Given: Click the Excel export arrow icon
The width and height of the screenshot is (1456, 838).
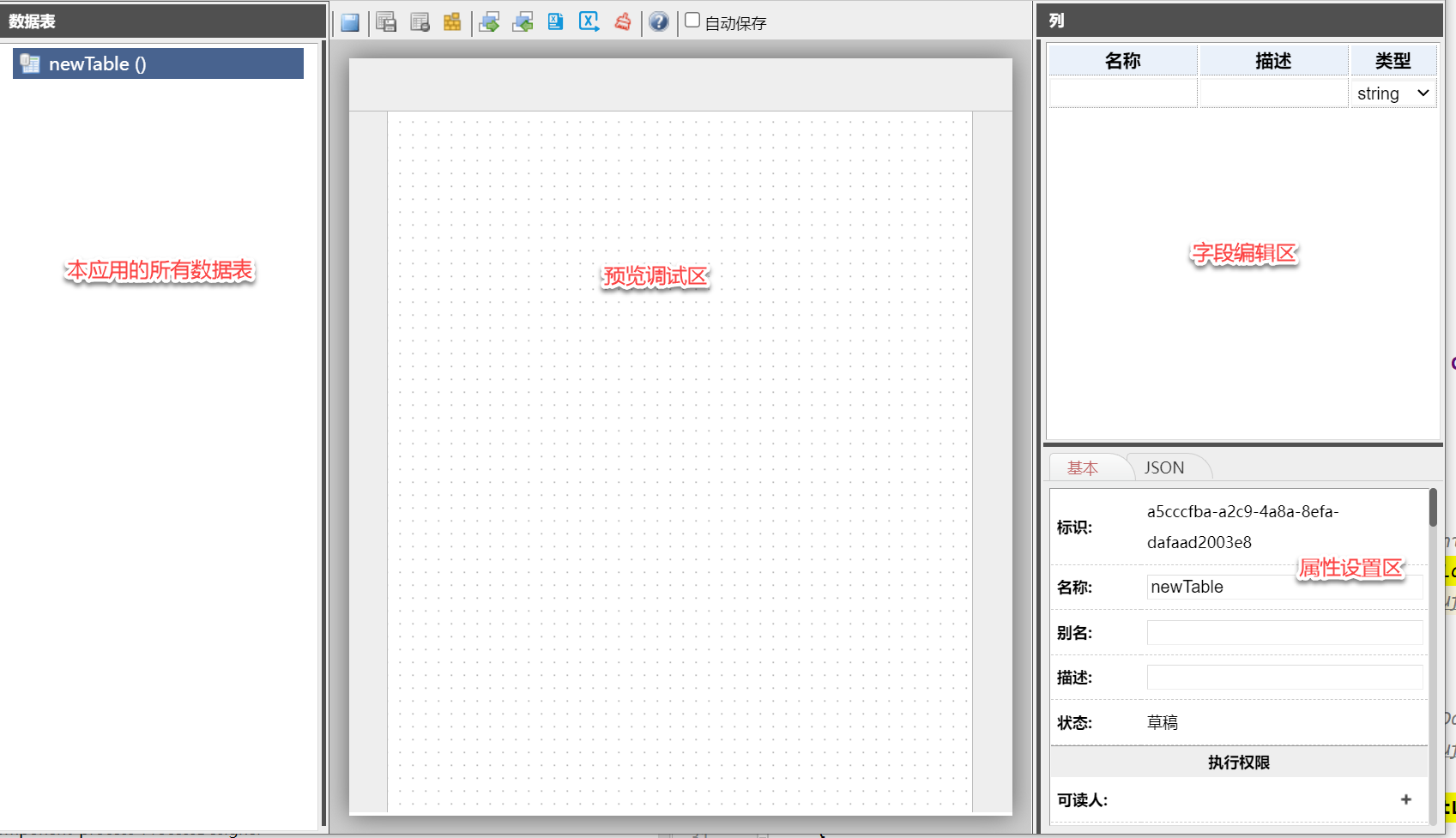Looking at the screenshot, I should (x=589, y=22).
